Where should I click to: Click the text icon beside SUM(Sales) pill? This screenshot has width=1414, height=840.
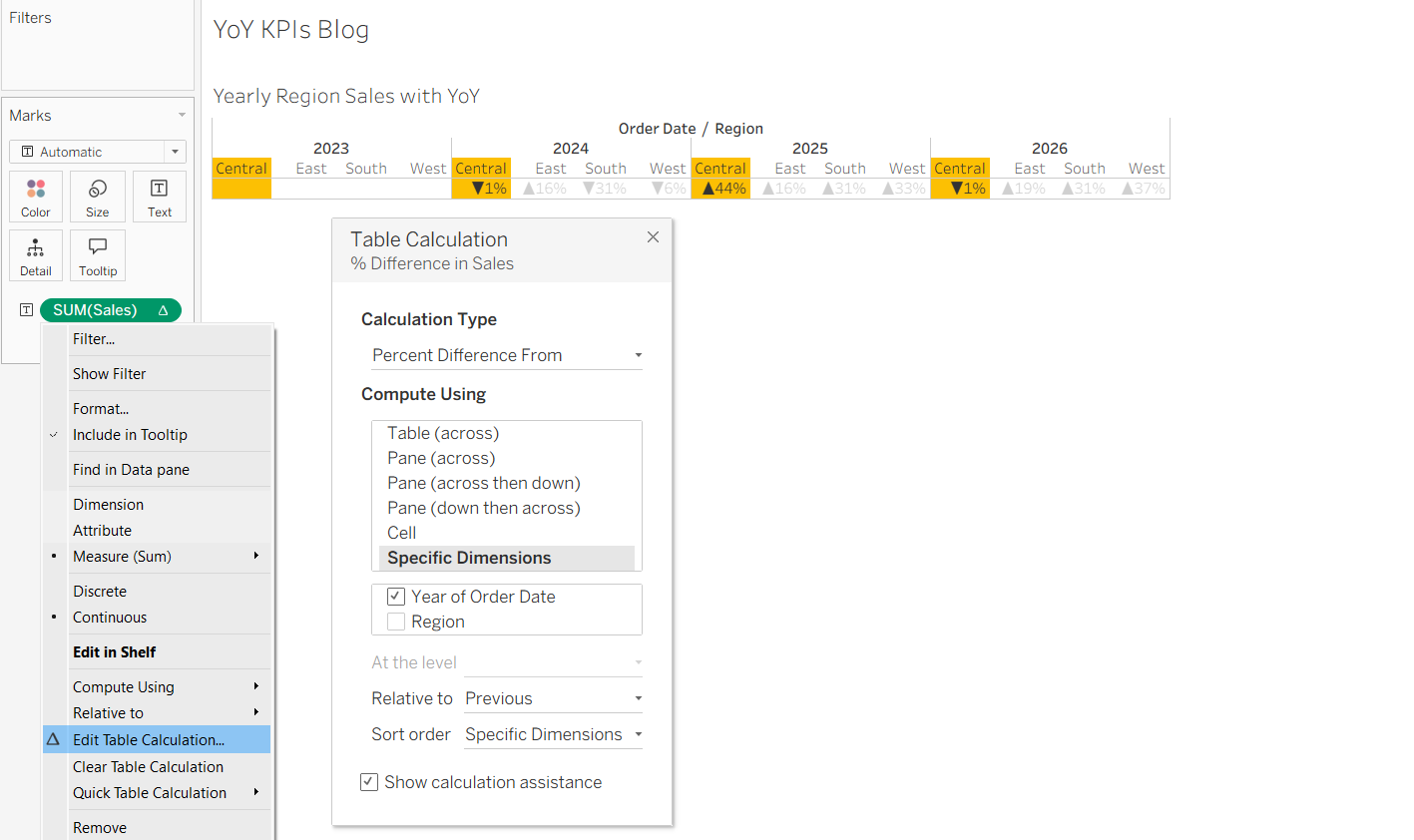(27, 310)
